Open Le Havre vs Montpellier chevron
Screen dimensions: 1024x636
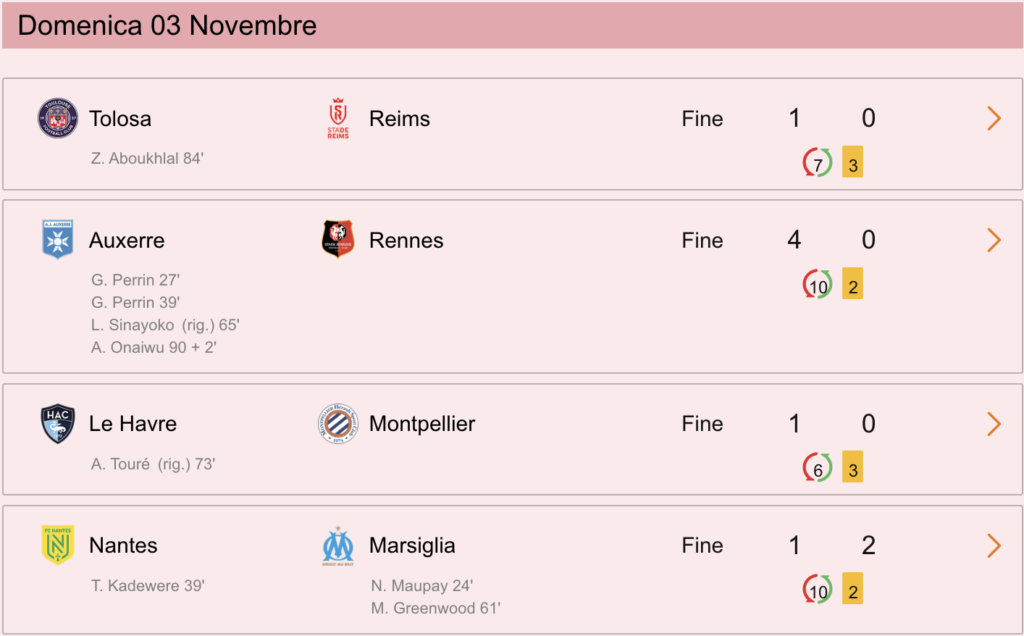pyautogui.click(x=994, y=424)
